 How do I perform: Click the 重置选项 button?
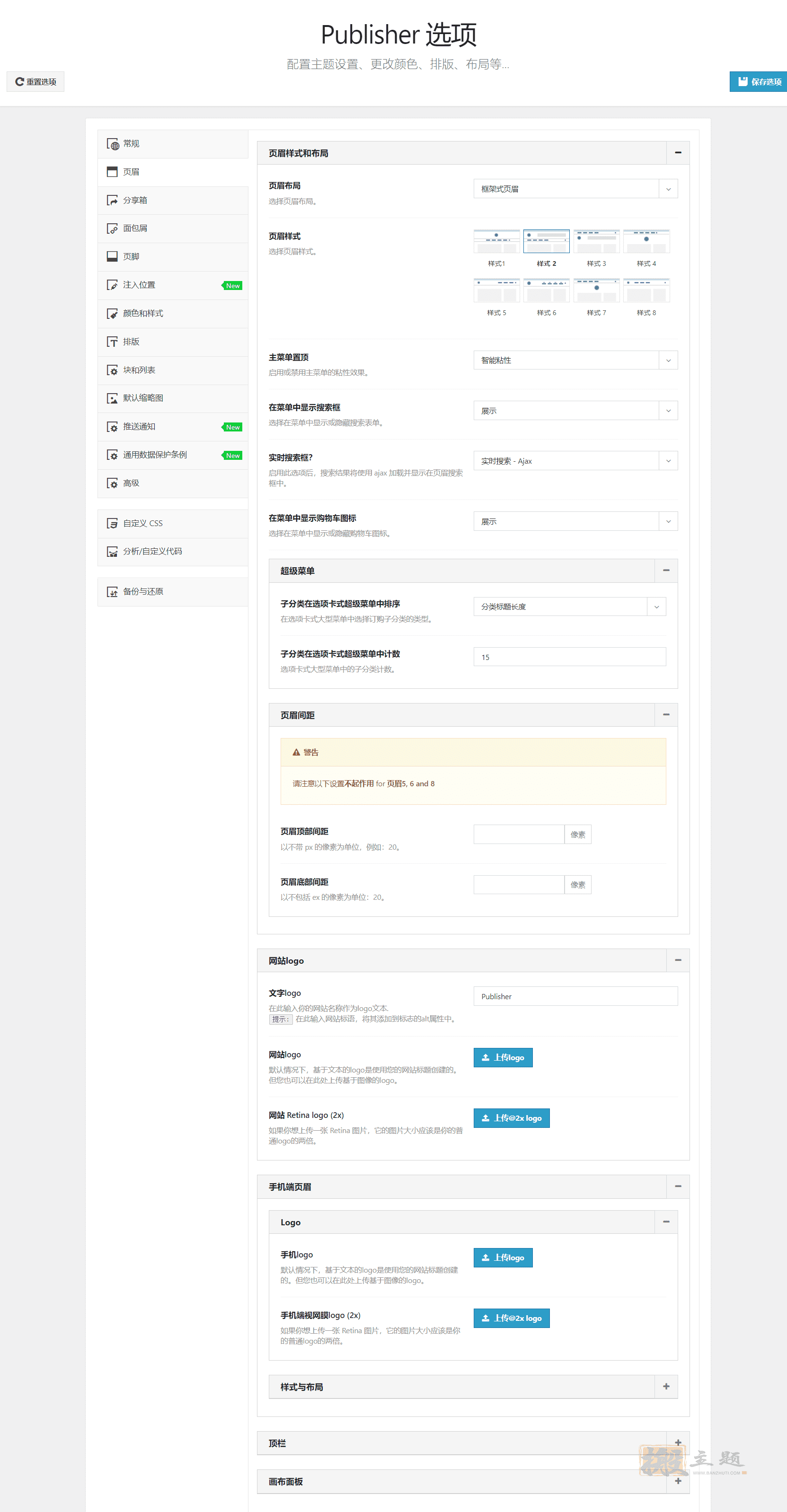35,81
